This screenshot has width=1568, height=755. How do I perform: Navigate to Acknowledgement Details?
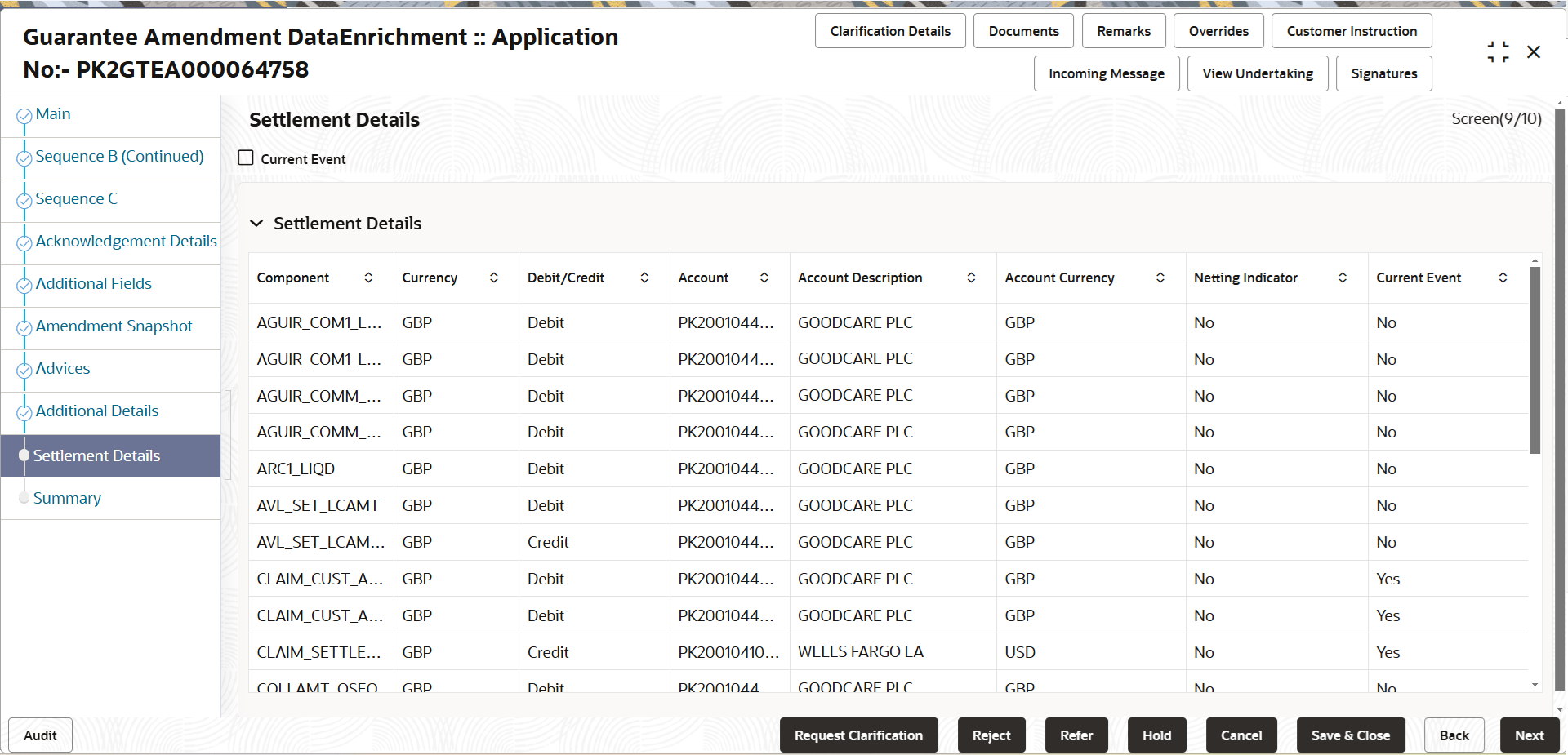127,242
